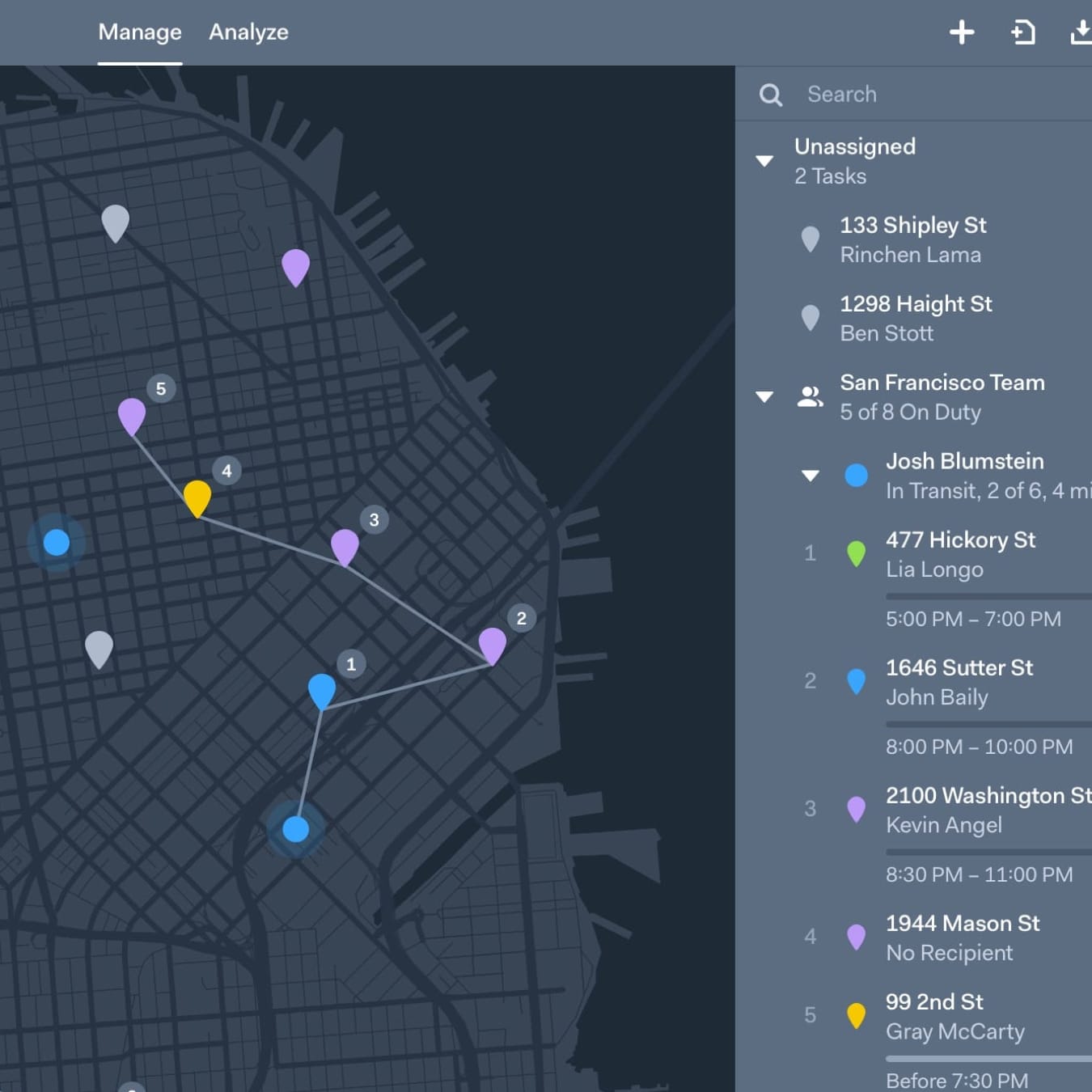Click the blue driver marker near the map bottom
1092x1092 pixels.
pos(295,827)
